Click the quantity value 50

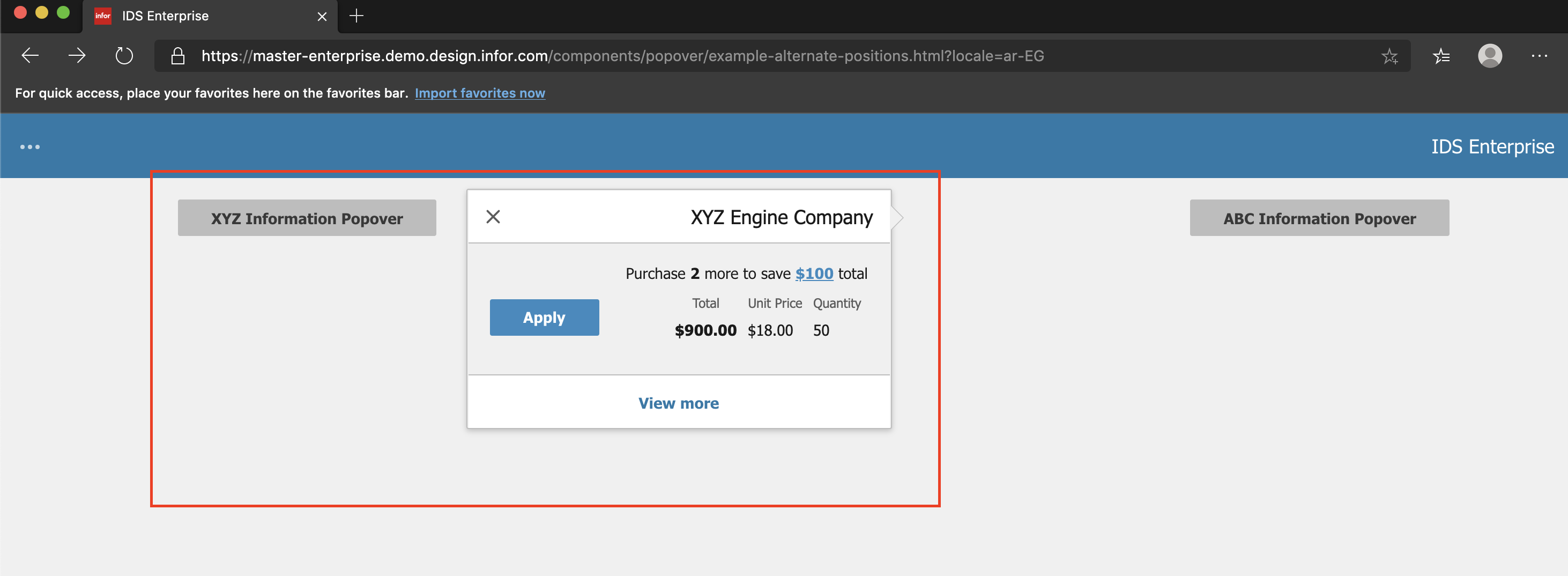click(821, 330)
